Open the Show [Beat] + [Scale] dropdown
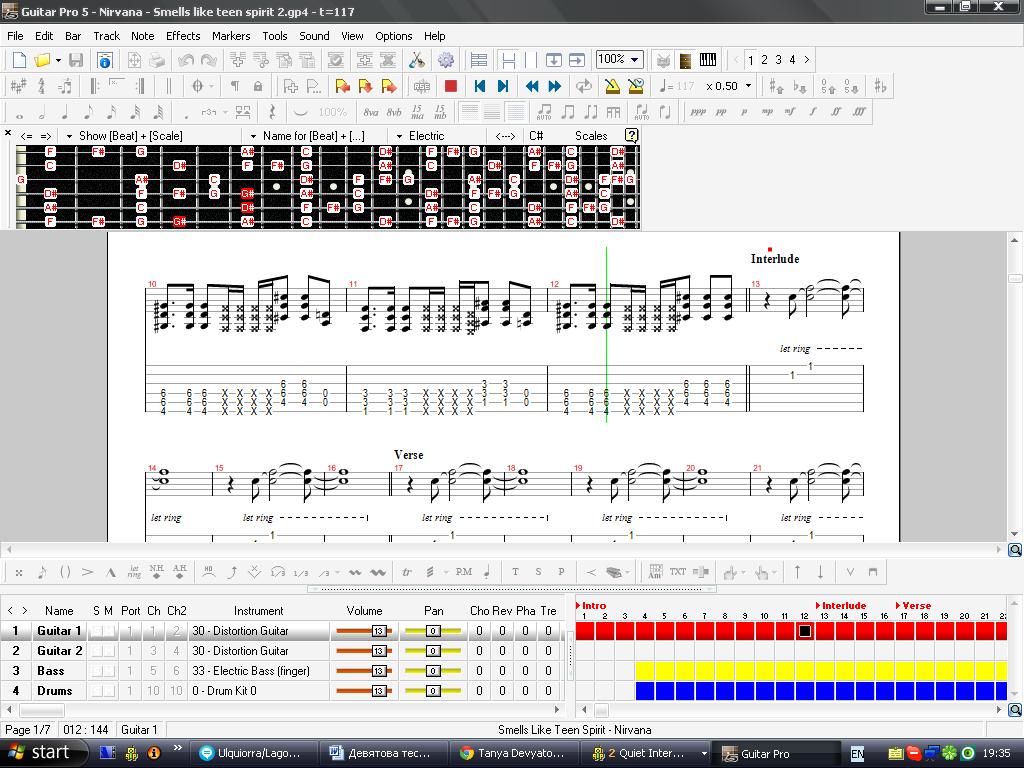The image size is (1024, 768). click(69, 136)
